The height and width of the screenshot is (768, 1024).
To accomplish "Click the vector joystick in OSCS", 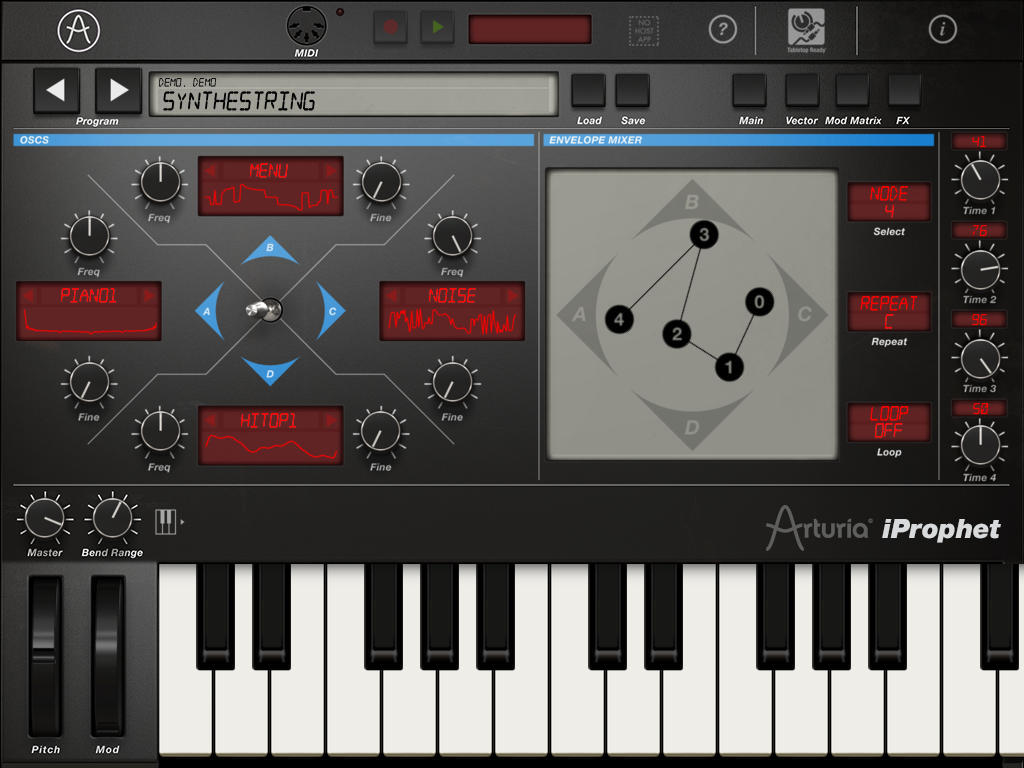I will click(x=264, y=310).
